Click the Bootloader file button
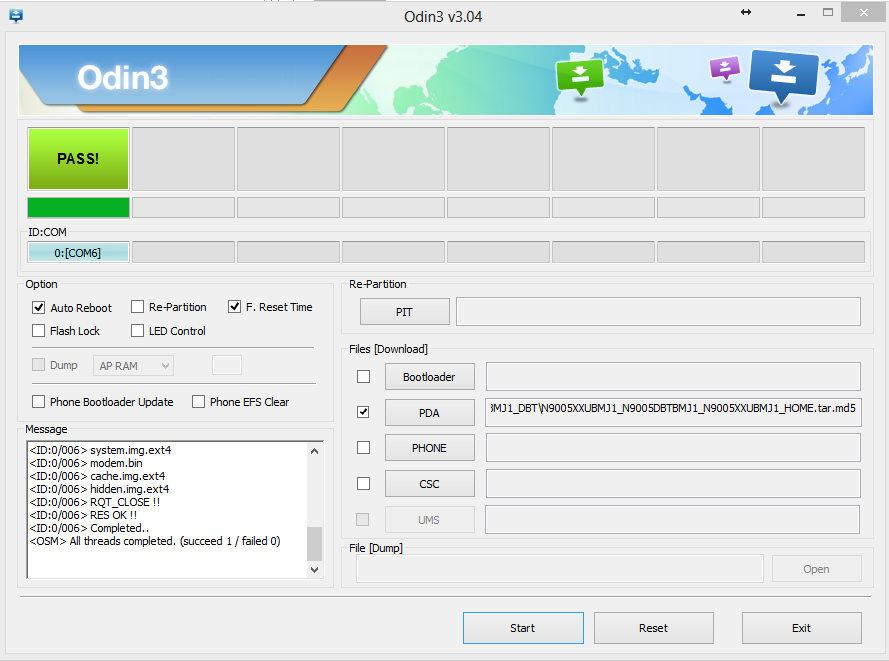This screenshot has width=889, height=661. 430,376
